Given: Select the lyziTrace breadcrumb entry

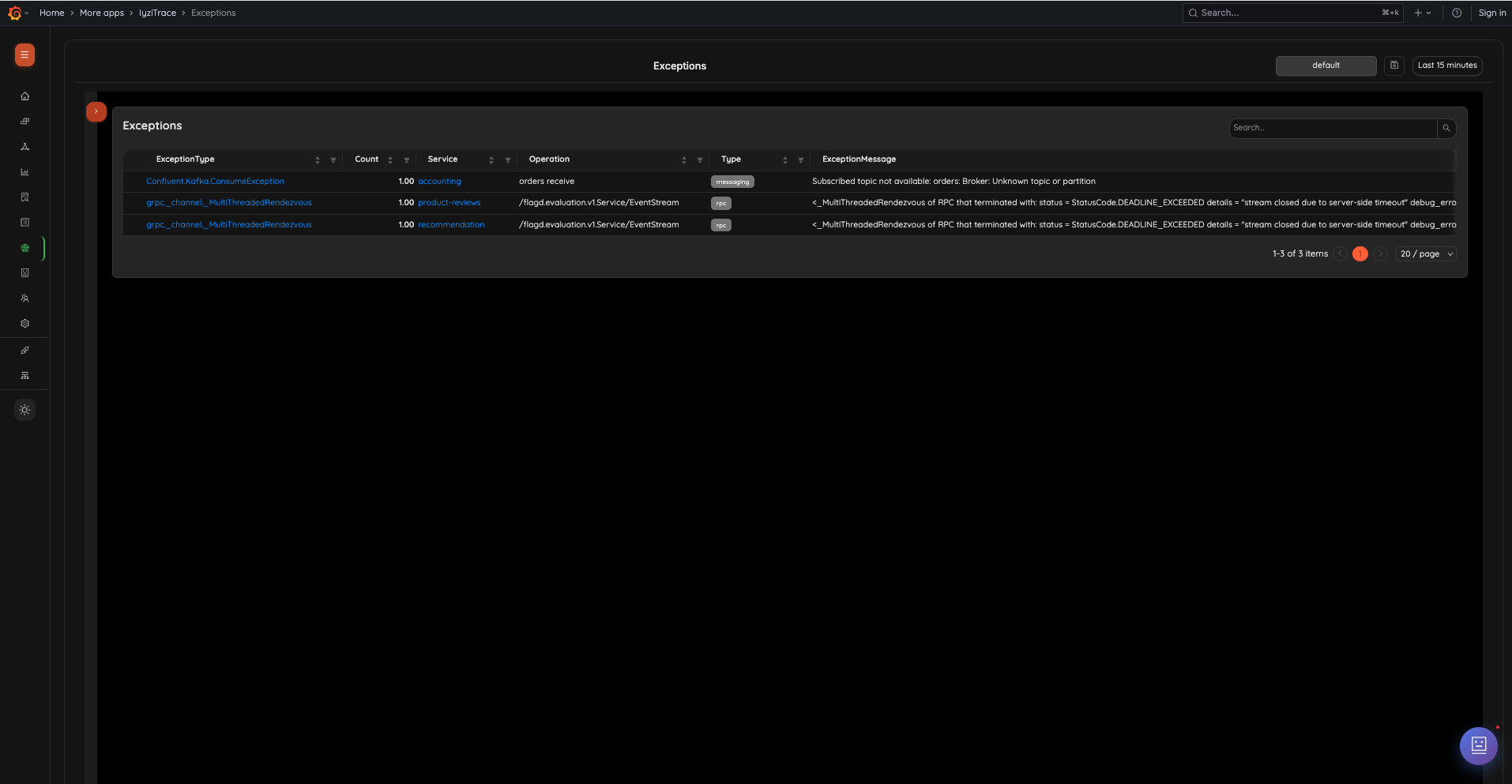Looking at the screenshot, I should [158, 13].
